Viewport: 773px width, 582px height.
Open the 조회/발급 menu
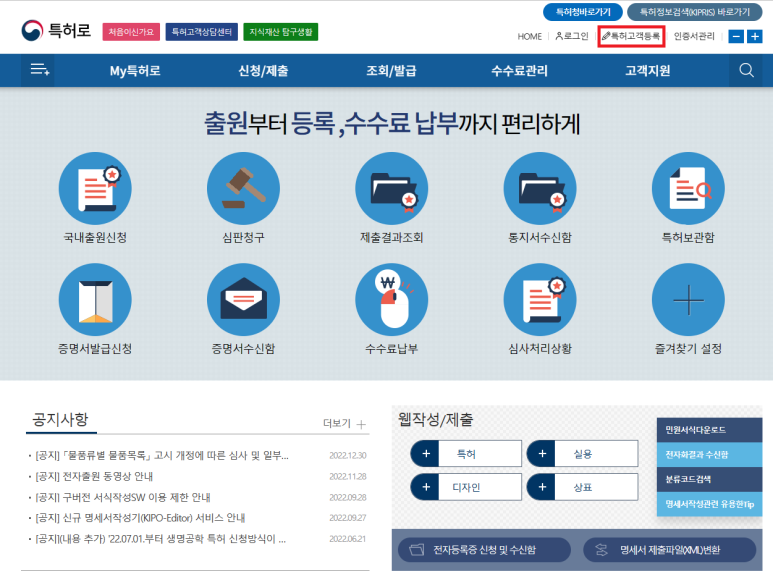point(391,70)
